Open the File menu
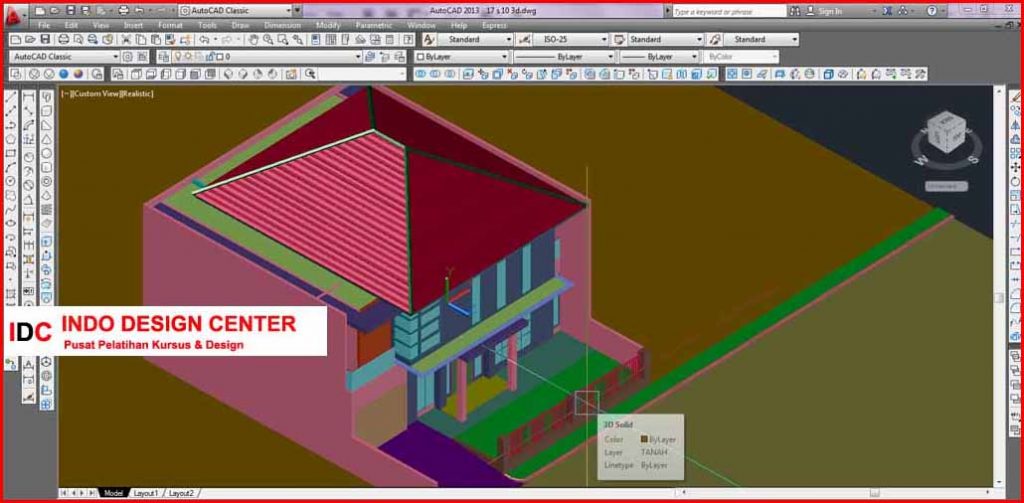 (44, 25)
